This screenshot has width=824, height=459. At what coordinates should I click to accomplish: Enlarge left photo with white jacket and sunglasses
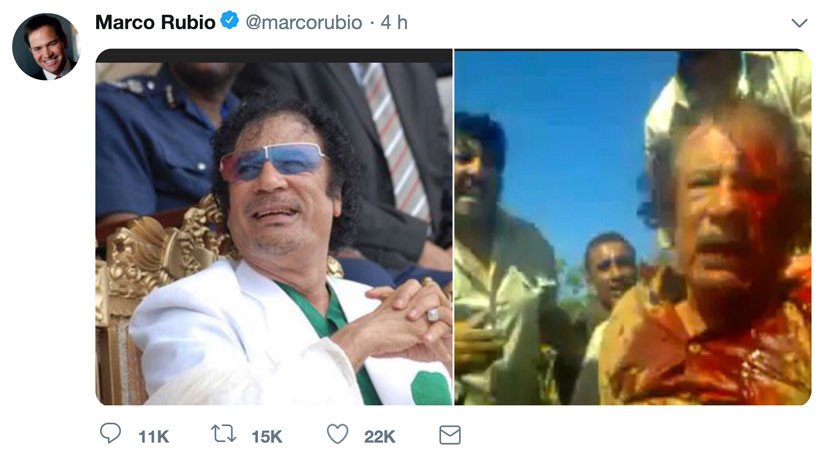tap(274, 227)
